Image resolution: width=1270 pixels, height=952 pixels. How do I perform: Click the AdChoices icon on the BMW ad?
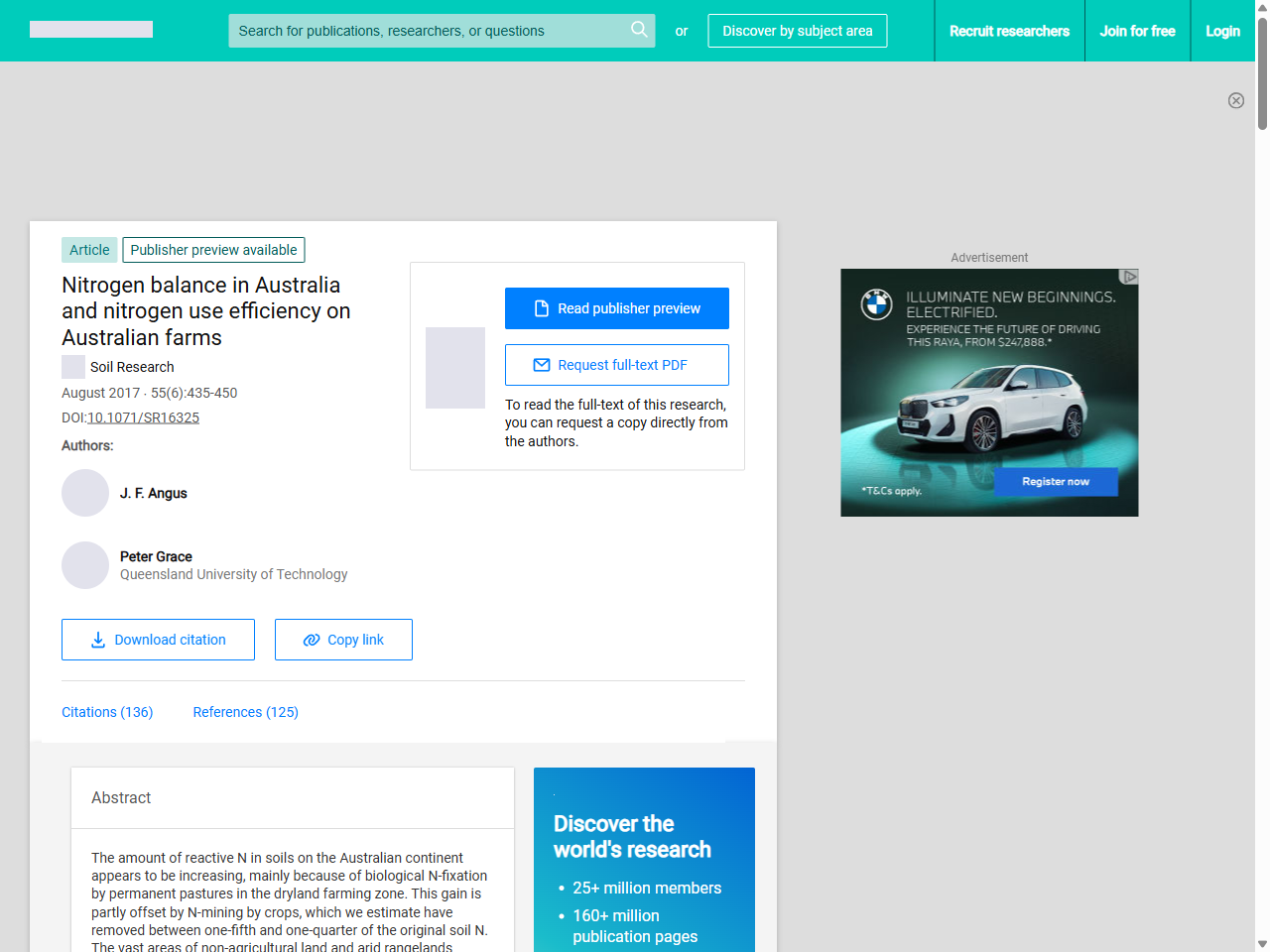point(1128,277)
